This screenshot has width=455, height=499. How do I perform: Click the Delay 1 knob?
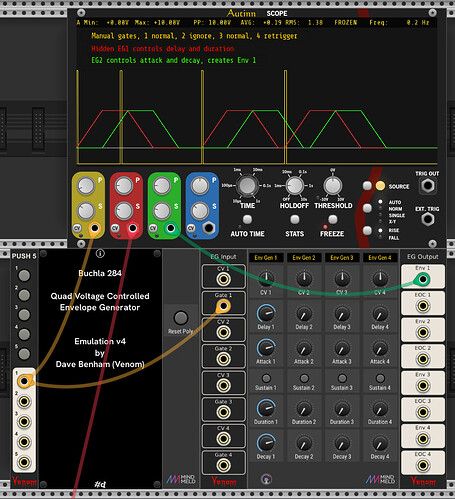pyautogui.click(x=266, y=313)
